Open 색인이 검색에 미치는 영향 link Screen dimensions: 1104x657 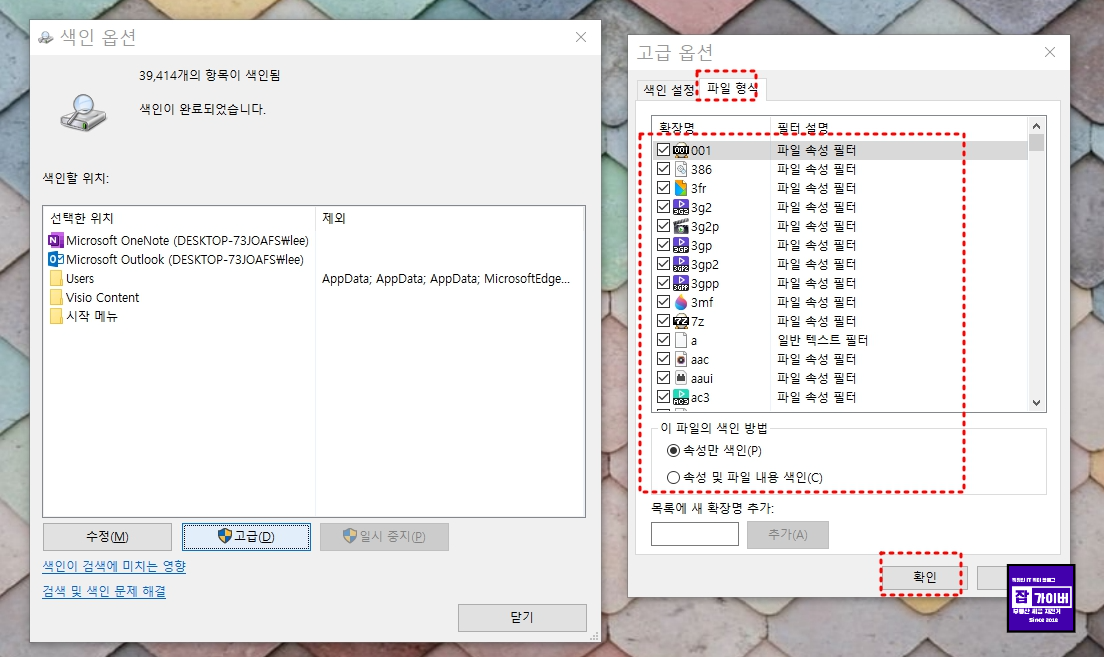(115, 566)
